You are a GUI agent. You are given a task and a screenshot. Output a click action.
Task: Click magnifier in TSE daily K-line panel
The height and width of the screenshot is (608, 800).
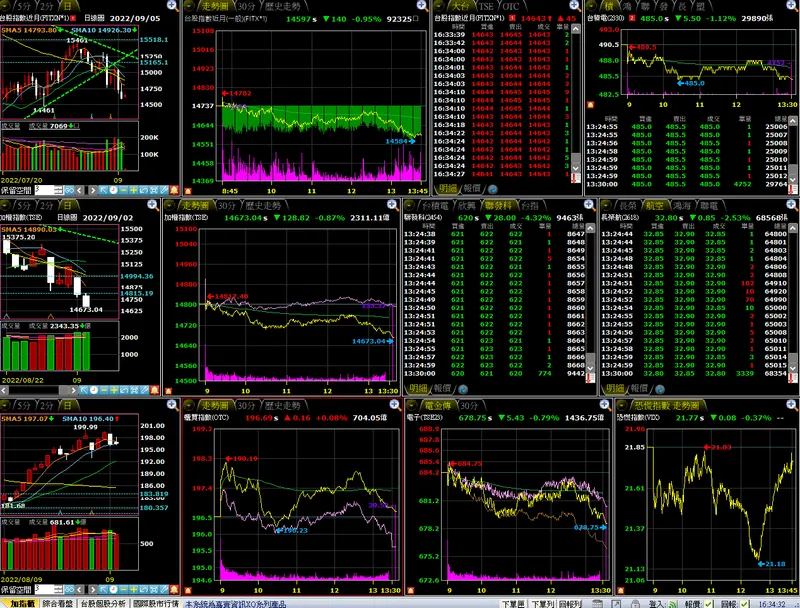(153, 205)
